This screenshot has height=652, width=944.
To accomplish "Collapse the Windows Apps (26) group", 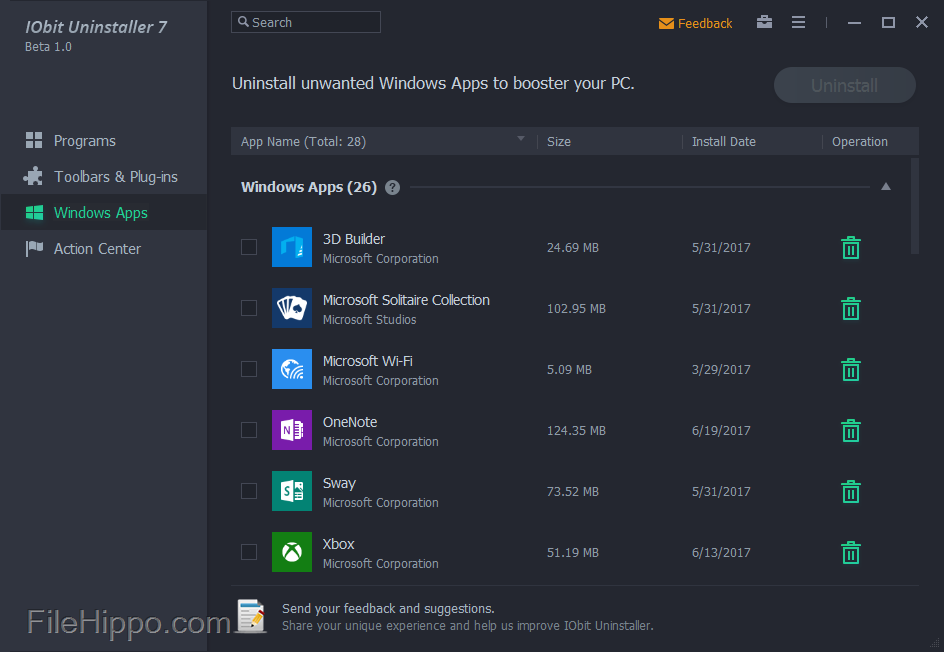I will point(886,187).
